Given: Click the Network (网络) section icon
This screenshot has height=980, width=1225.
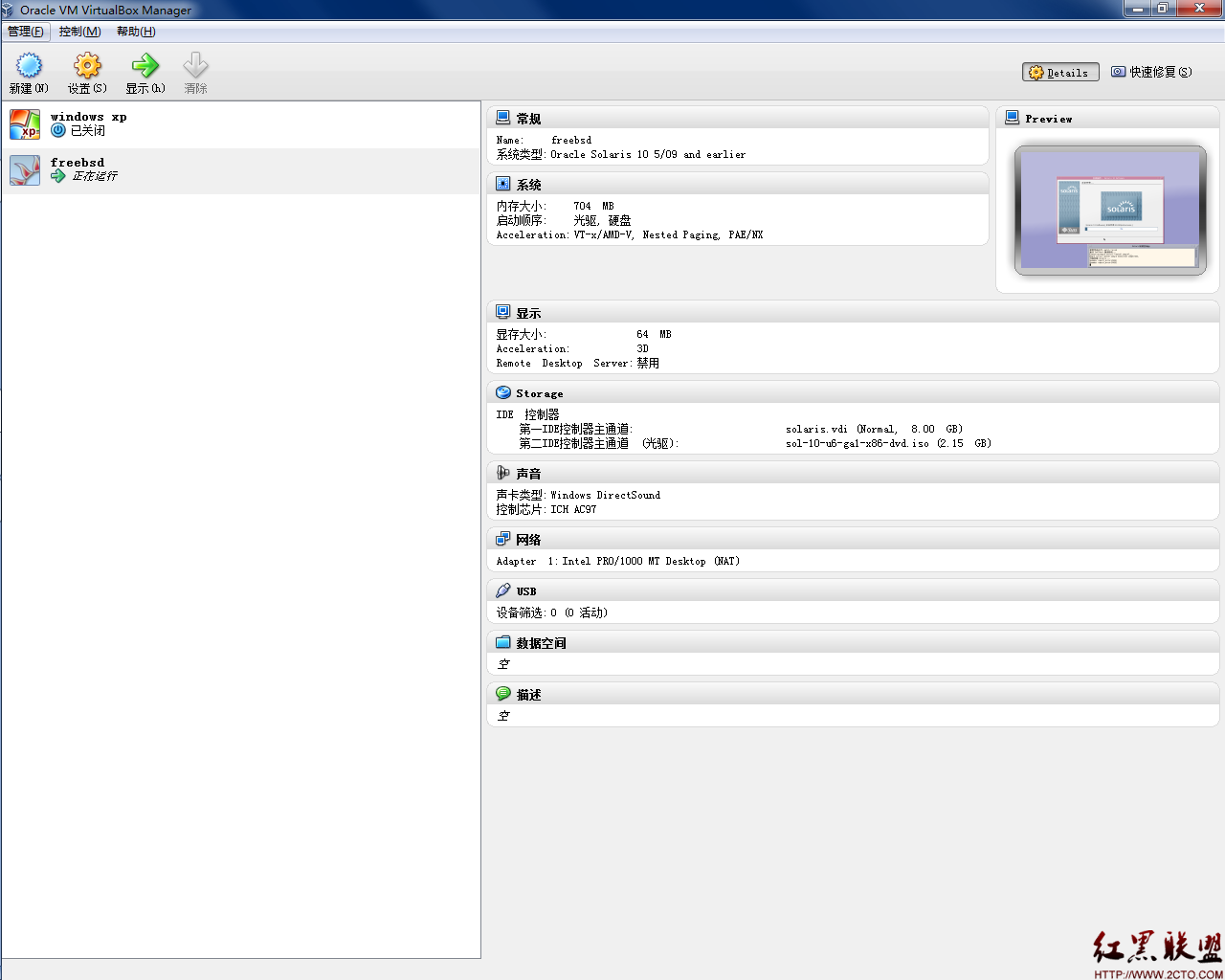Looking at the screenshot, I should (503, 539).
